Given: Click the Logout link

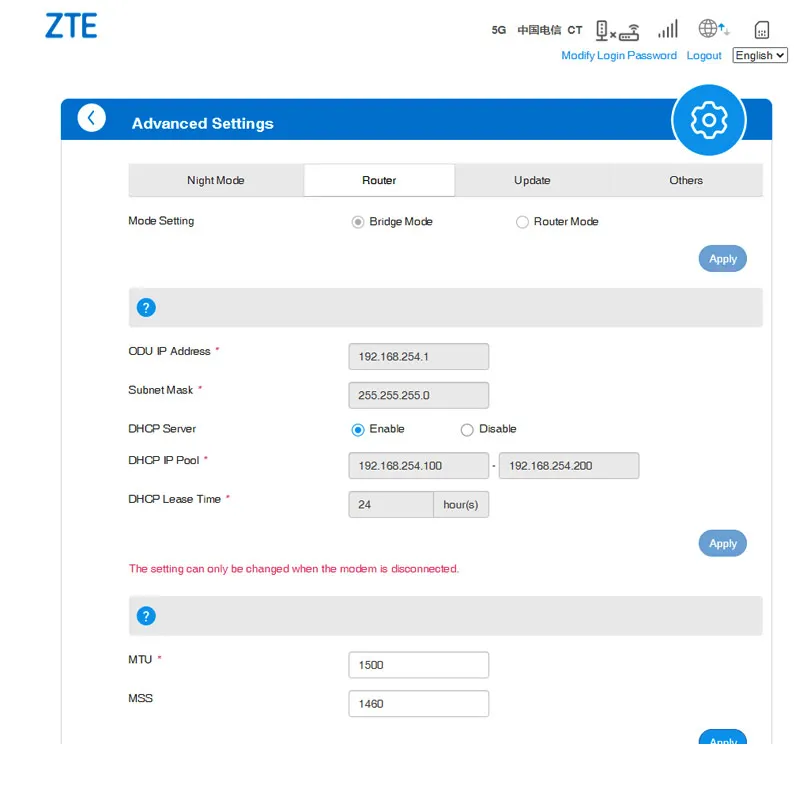Looking at the screenshot, I should [x=704, y=56].
